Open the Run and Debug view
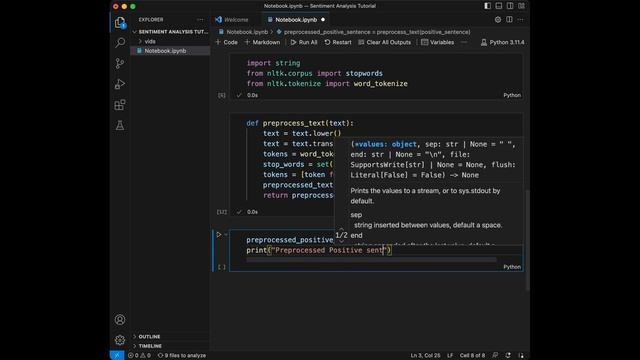 click(120, 84)
